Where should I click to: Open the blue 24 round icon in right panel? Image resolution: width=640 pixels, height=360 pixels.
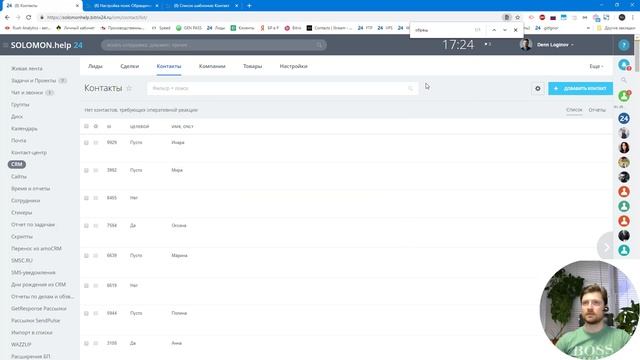point(623,118)
